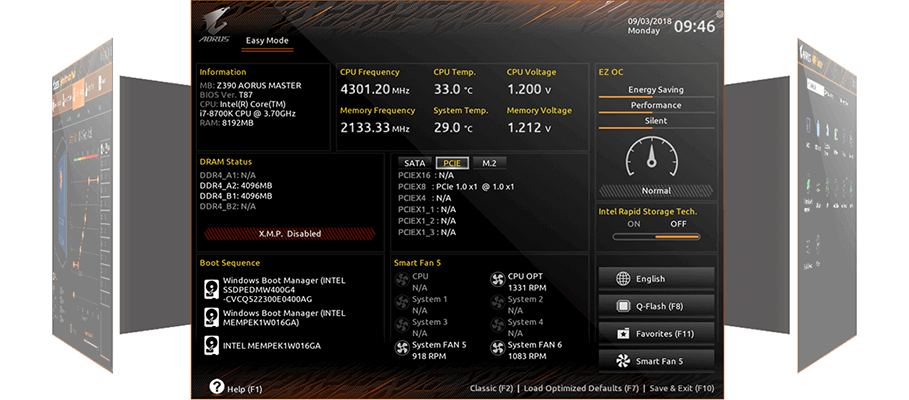Image resolution: width=909 pixels, height=400 pixels.
Task: Click the System FAN 6 fan icon
Action: point(497,348)
